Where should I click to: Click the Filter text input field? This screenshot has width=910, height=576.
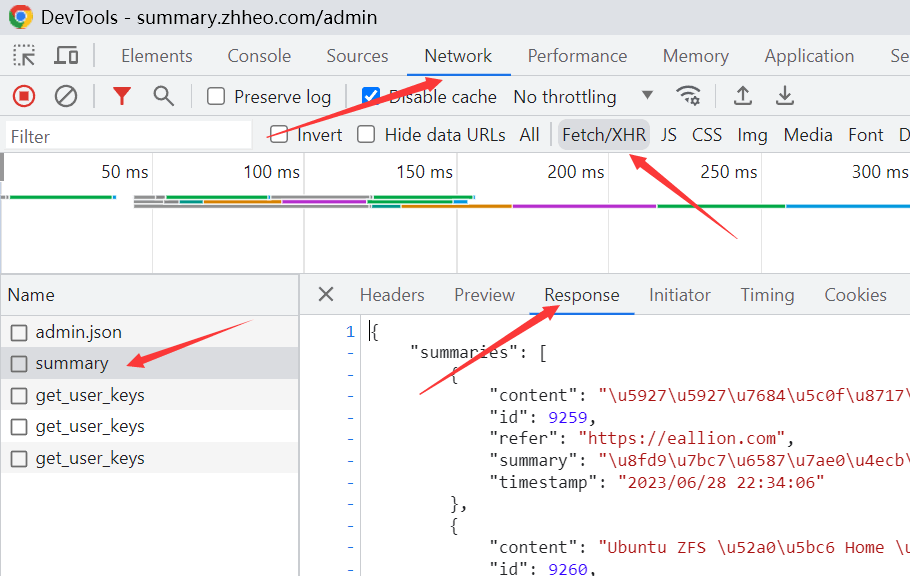coord(128,136)
